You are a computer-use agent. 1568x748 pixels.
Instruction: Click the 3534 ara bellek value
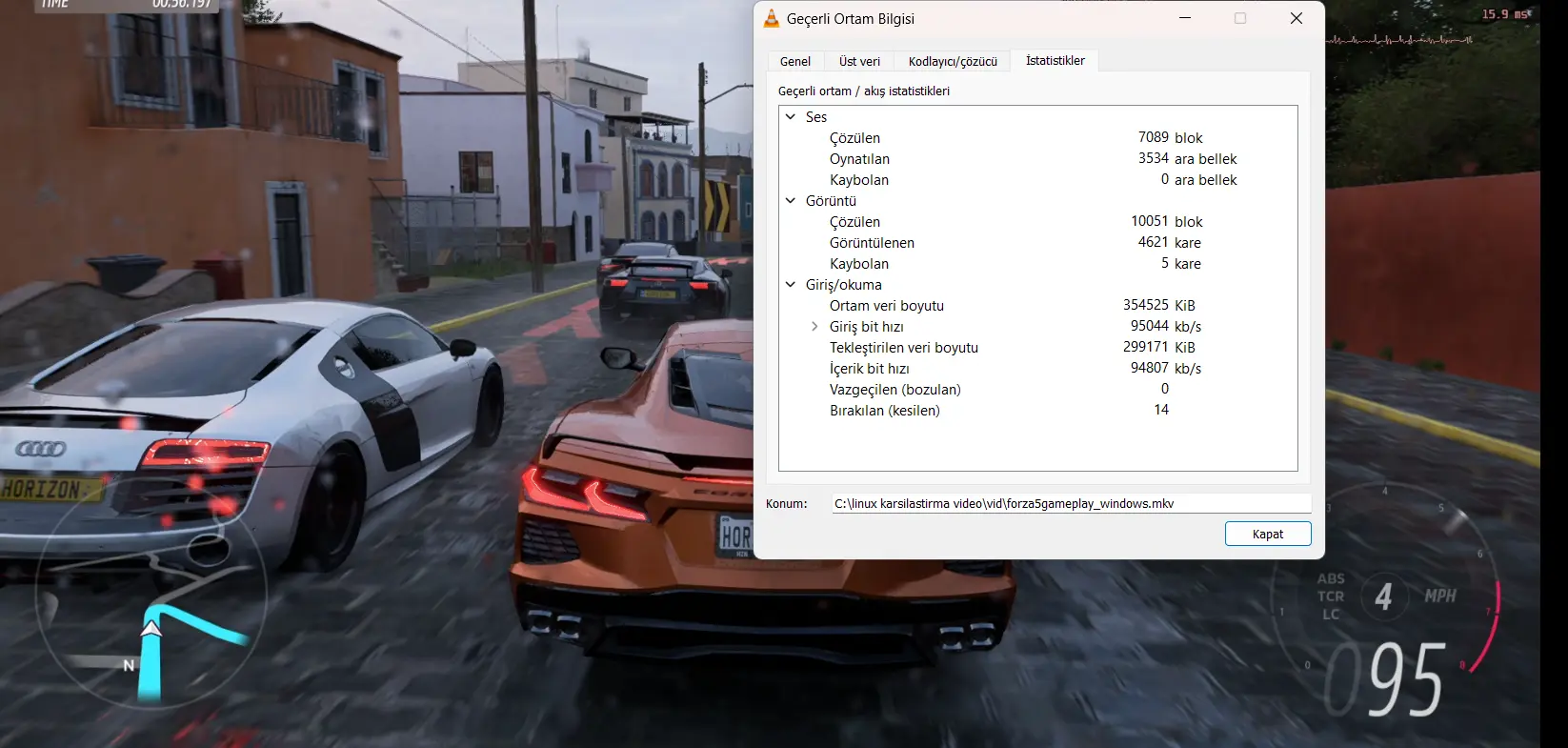[x=1188, y=158]
